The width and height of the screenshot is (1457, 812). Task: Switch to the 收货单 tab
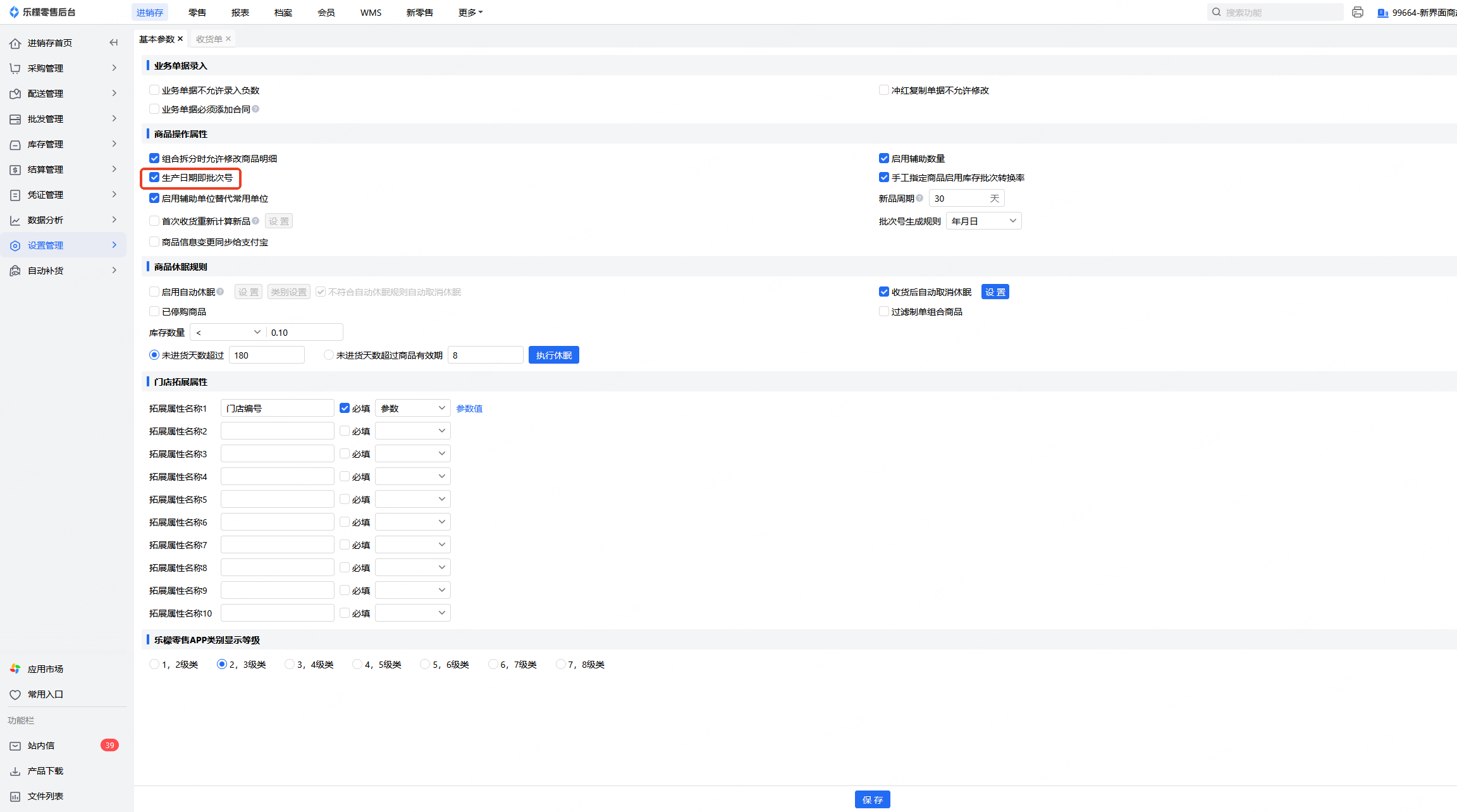click(x=209, y=39)
